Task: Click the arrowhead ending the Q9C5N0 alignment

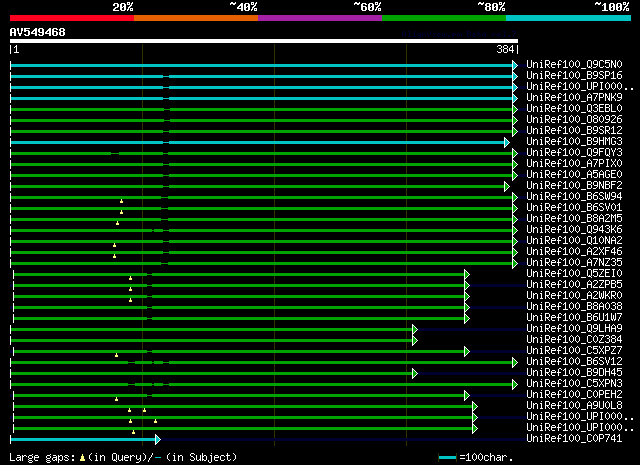Action: (515, 65)
